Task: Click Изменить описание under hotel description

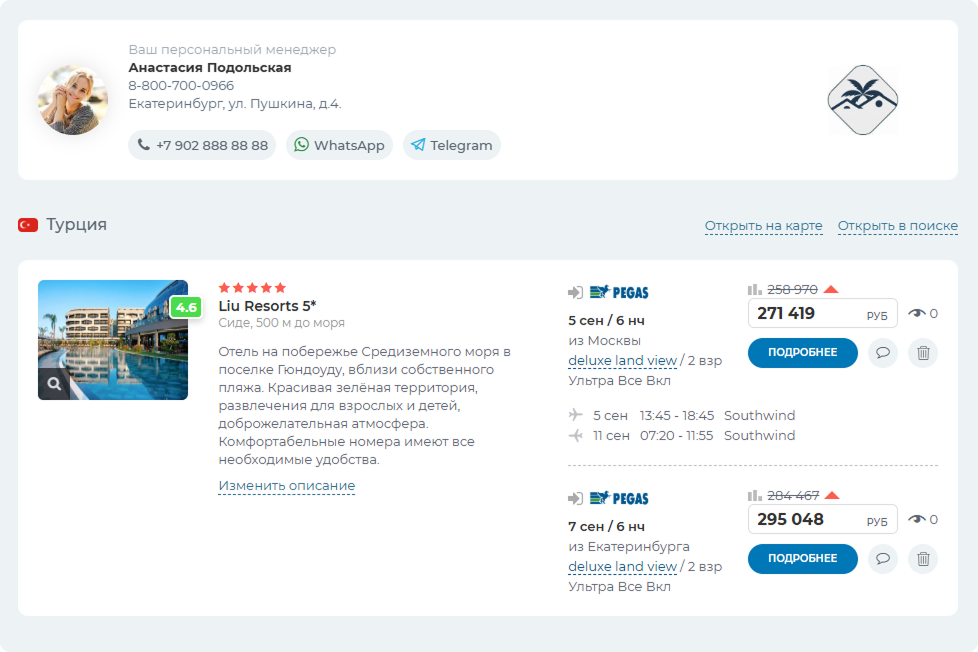Action: pos(286,486)
